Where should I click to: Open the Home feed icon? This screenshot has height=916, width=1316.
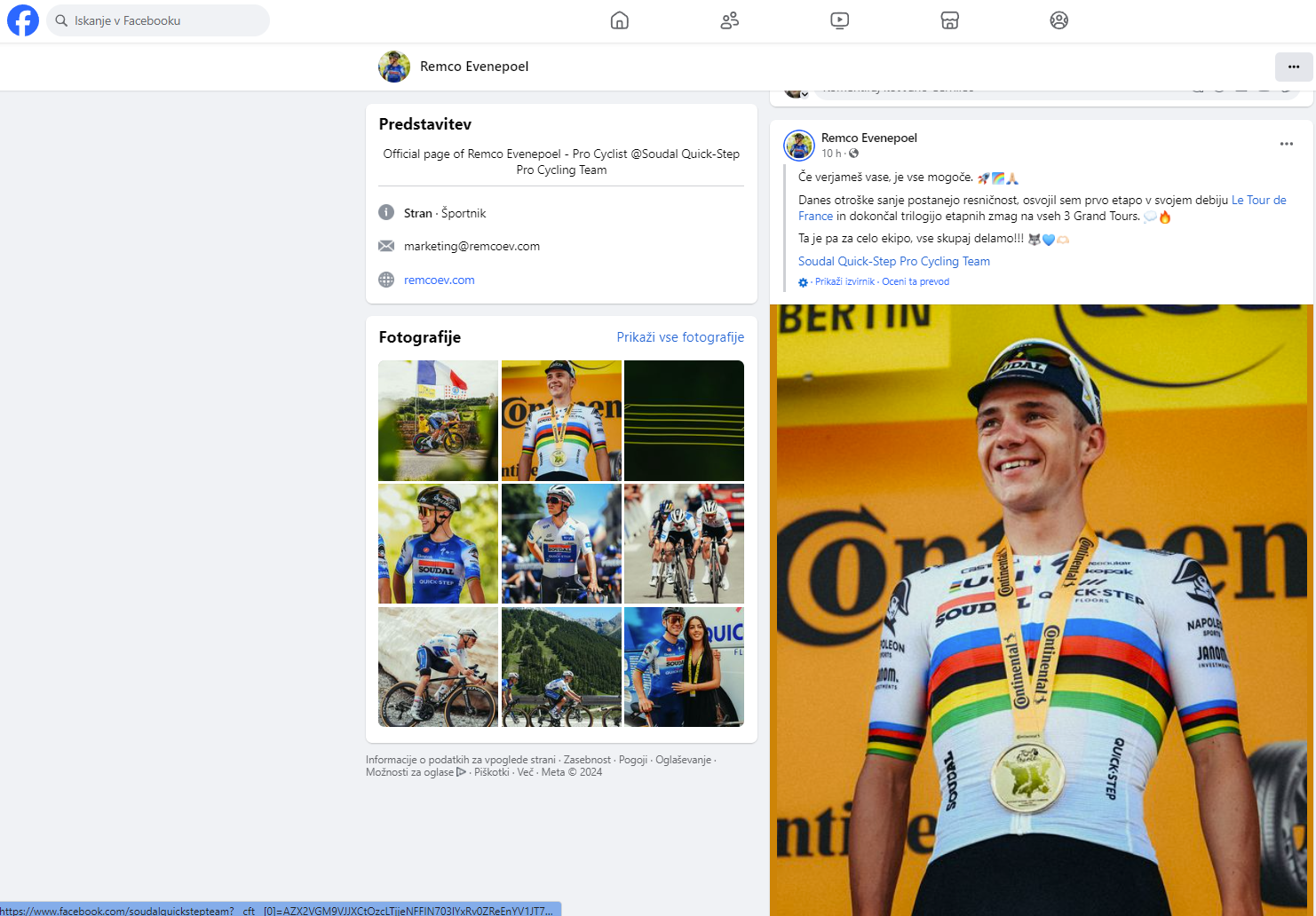(620, 20)
